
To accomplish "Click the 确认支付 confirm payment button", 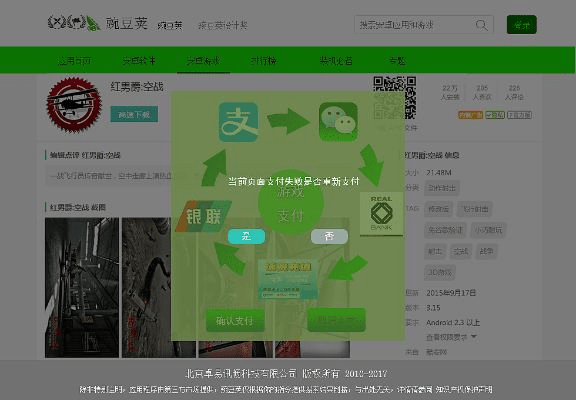I will (235, 321).
